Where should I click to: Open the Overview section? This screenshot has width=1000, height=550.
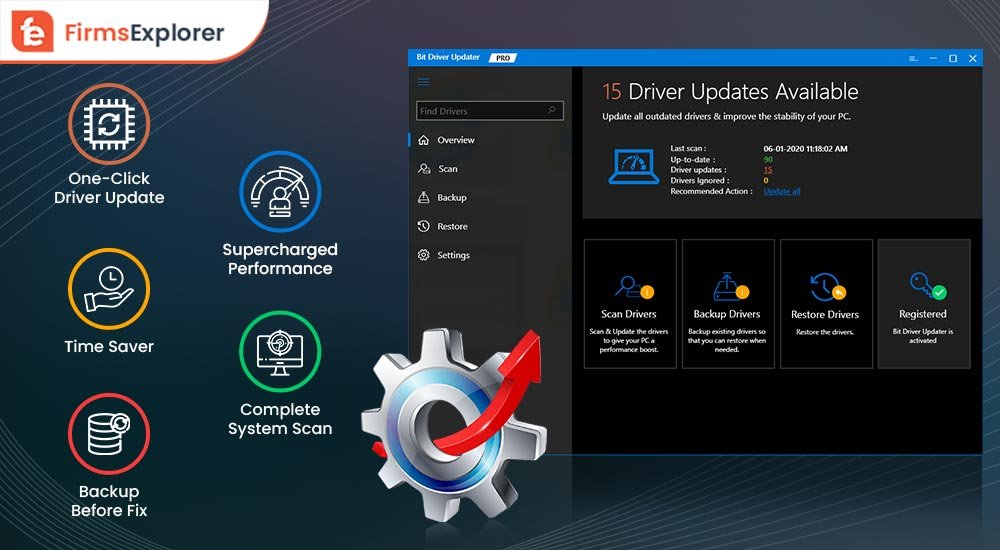click(x=456, y=140)
